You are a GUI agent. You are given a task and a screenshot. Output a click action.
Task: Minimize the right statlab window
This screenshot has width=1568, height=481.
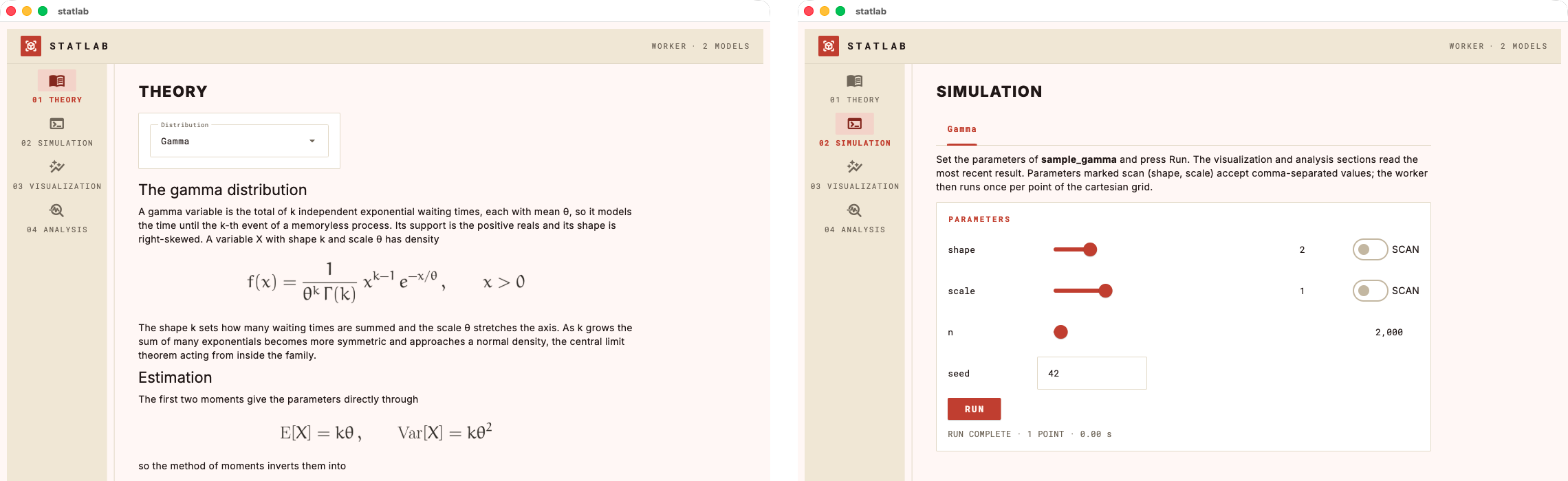pos(825,11)
